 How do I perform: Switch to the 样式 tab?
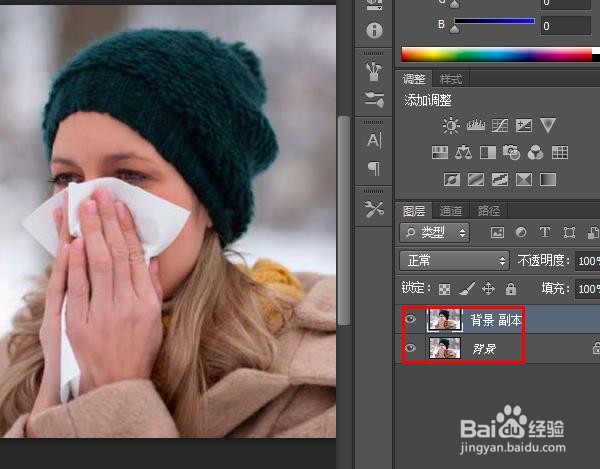click(451, 79)
